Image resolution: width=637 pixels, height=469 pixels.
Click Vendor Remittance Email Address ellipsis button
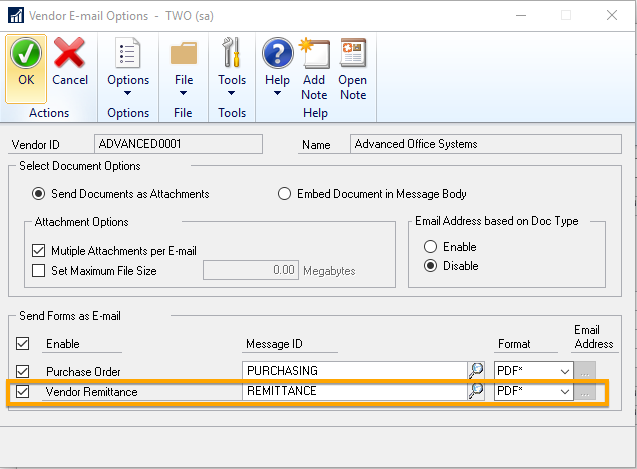(585, 391)
